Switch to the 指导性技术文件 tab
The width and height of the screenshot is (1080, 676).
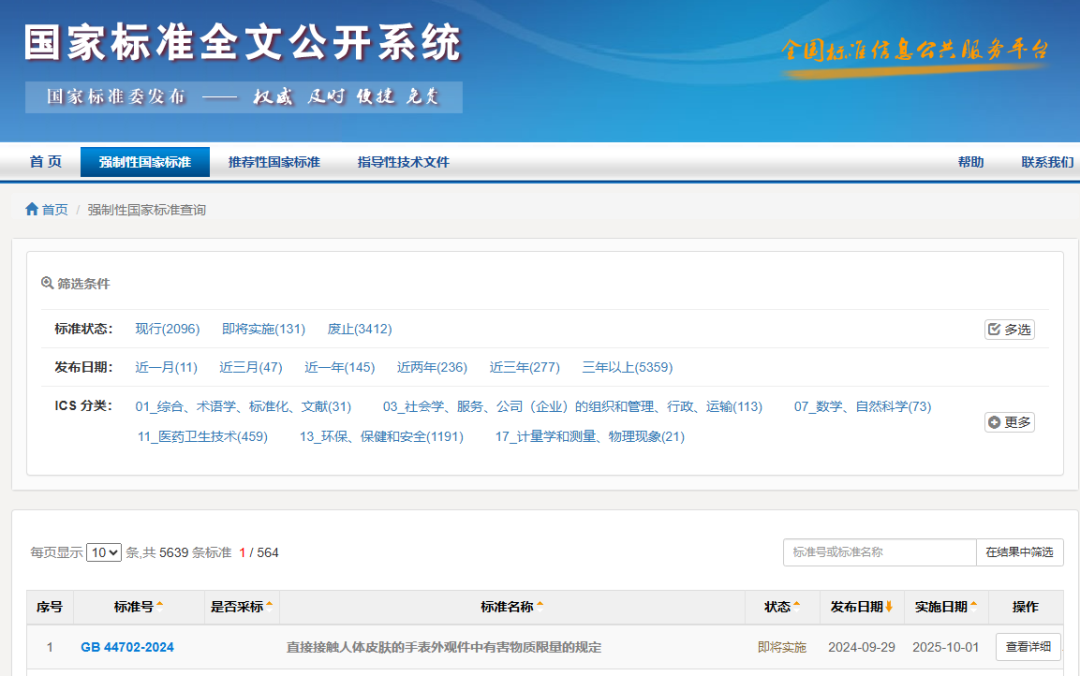tap(405, 161)
